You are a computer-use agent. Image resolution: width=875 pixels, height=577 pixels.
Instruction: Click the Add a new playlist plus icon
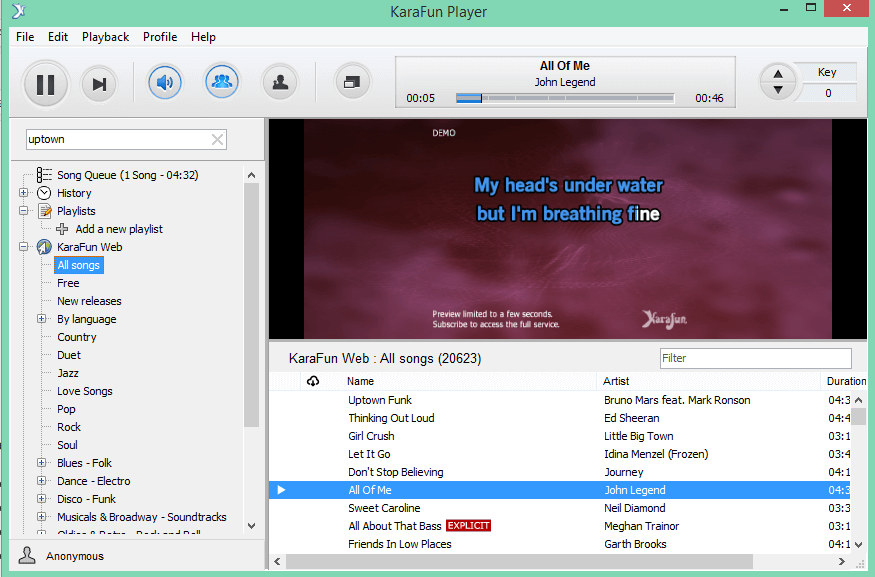[62, 229]
